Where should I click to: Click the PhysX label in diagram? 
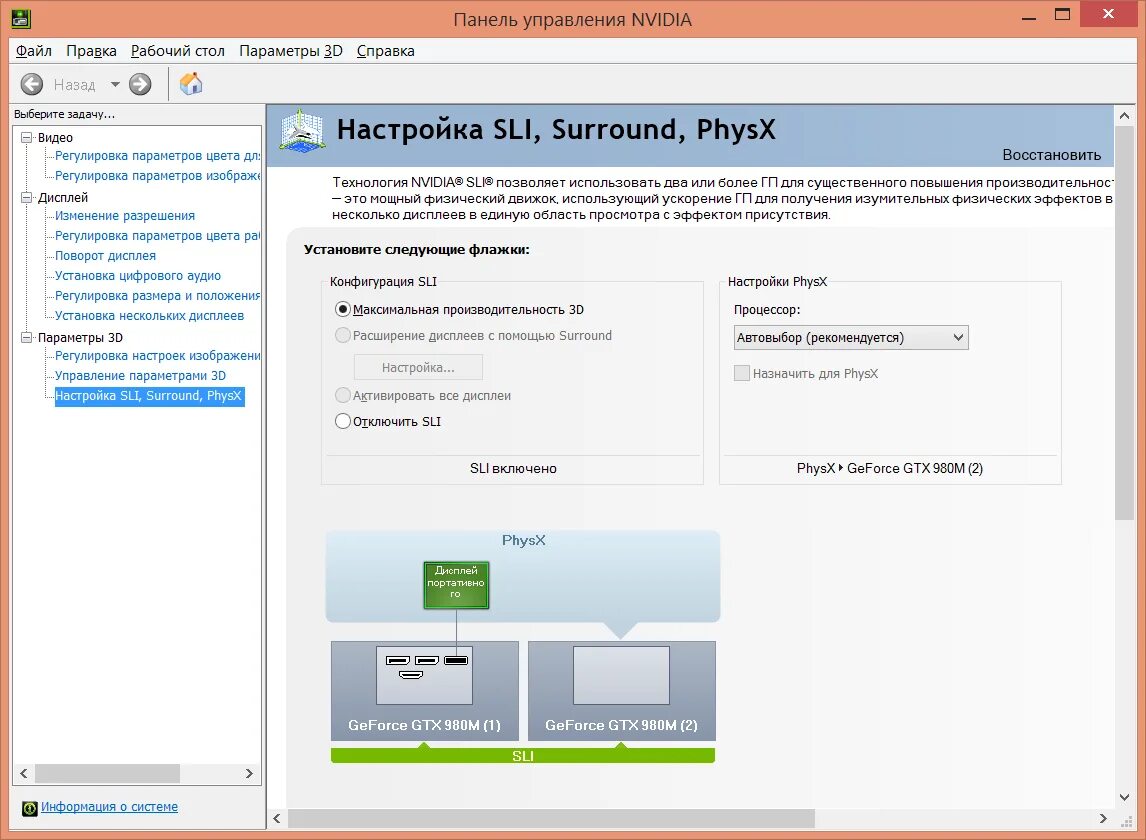[x=523, y=540]
